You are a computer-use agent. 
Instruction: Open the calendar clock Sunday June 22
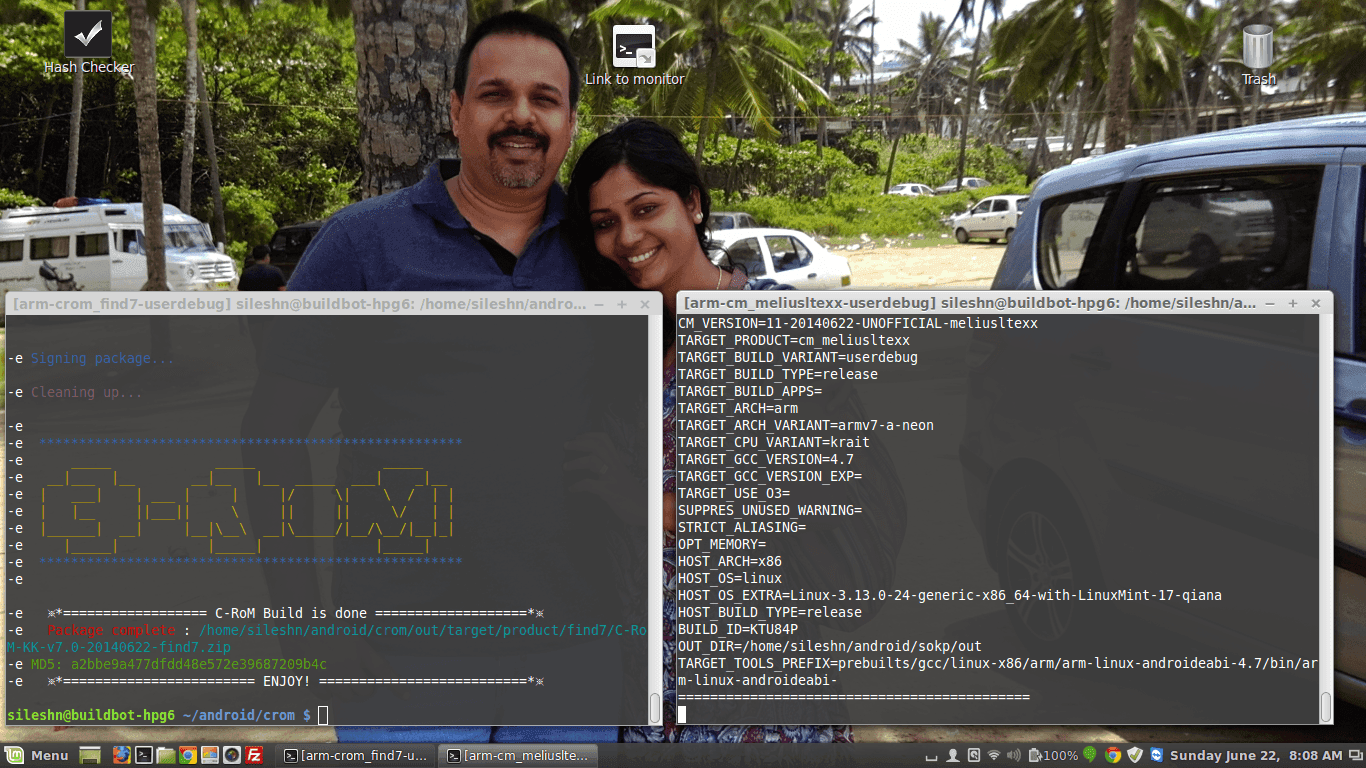pyautogui.click(x=1256, y=755)
